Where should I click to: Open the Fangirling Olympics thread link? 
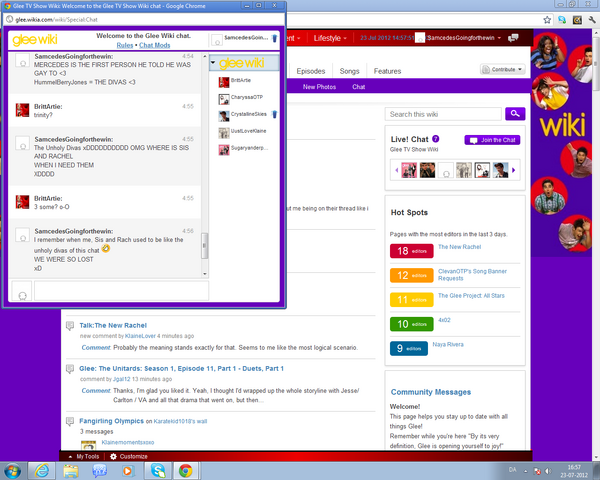[111, 421]
